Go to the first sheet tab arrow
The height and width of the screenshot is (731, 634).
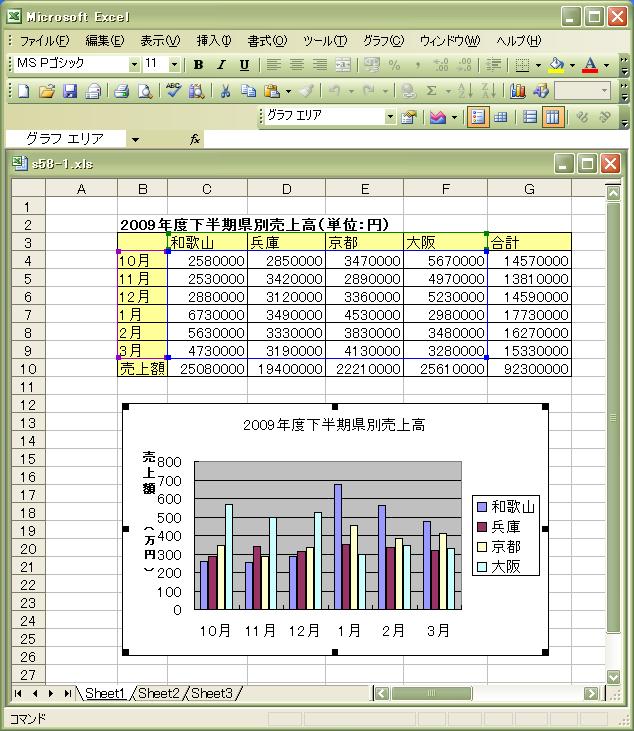[18, 694]
